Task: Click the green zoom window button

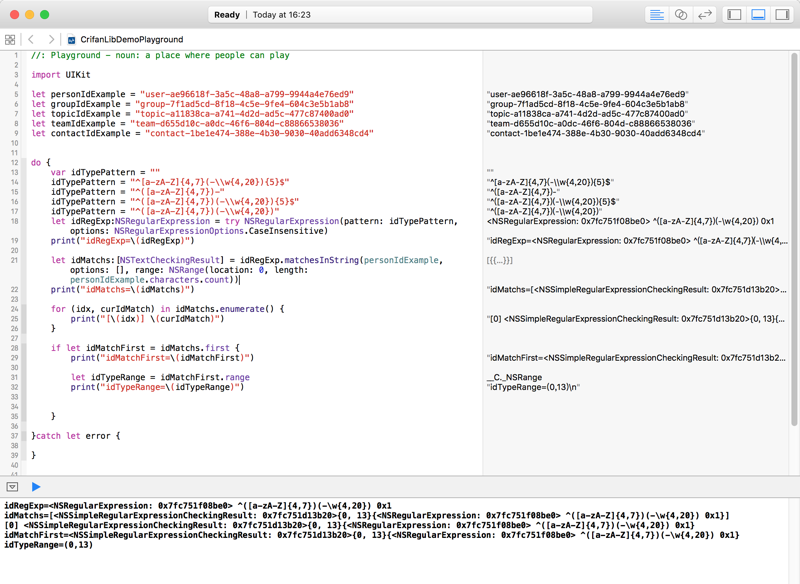Action: pos(45,15)
